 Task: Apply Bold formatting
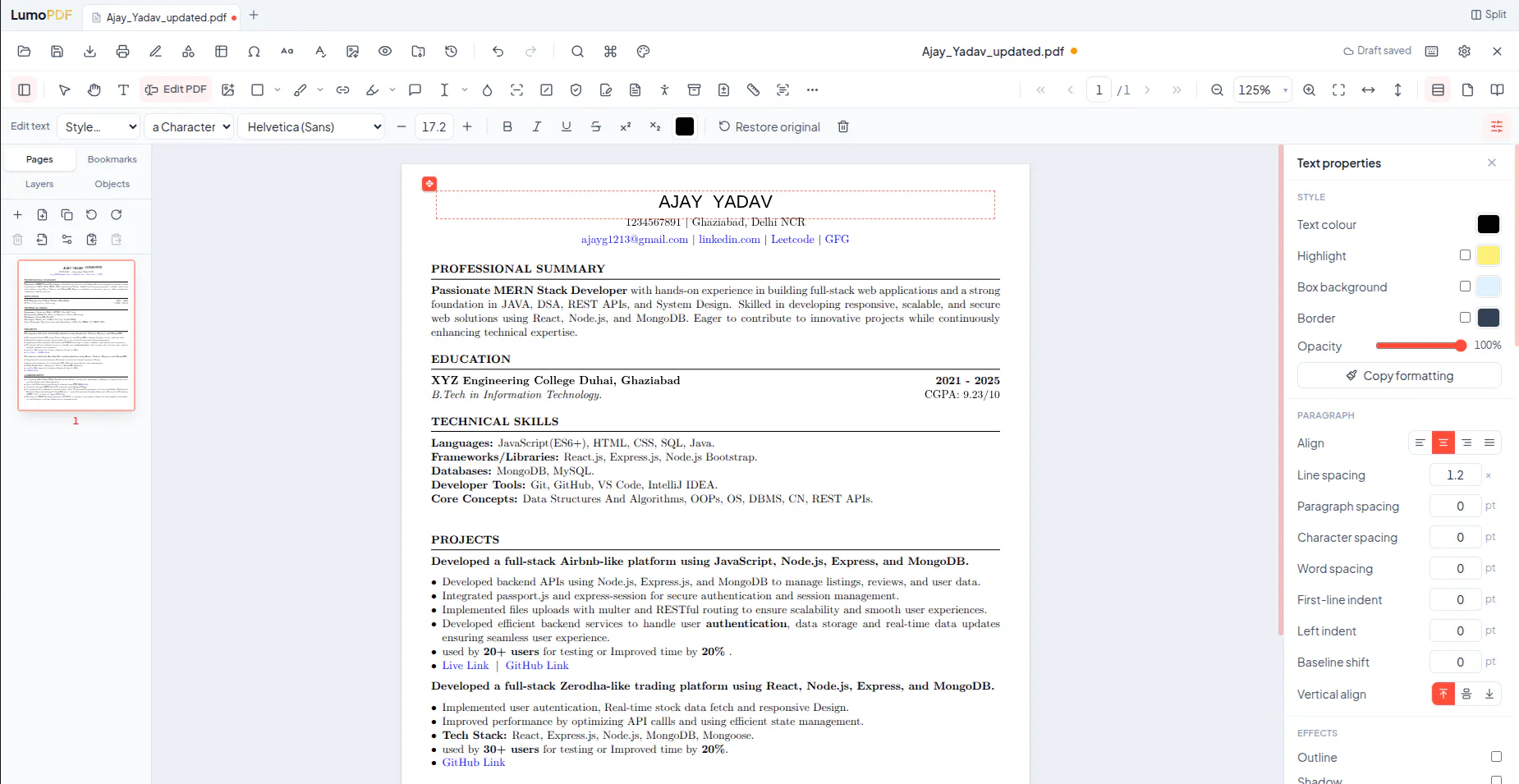[507, 126]
